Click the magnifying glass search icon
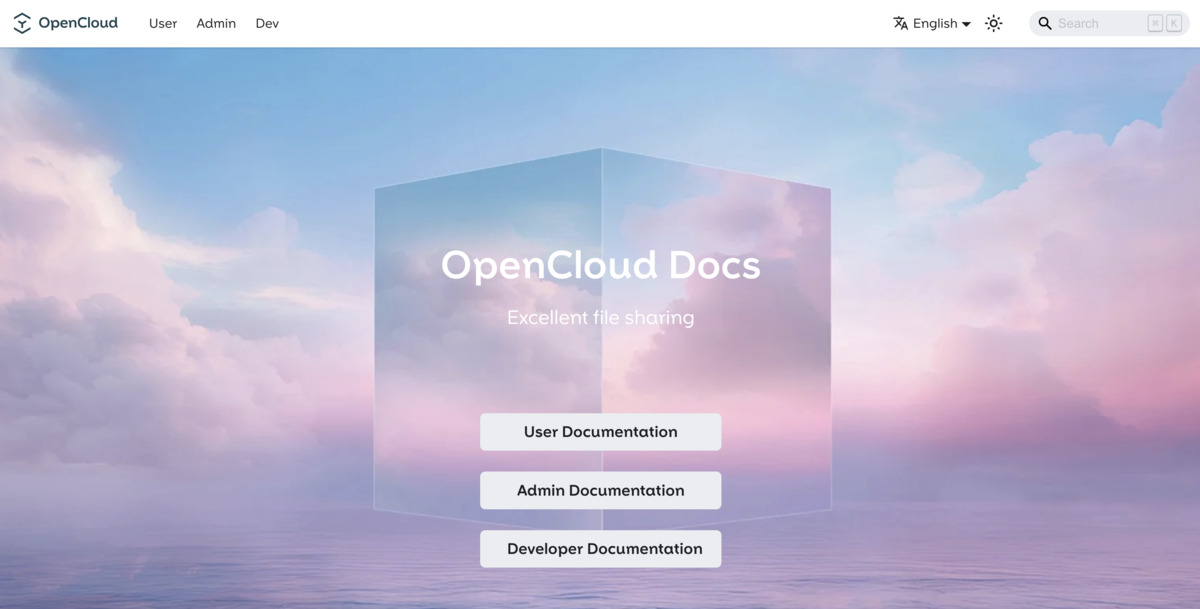 (x=1045, y=23)
